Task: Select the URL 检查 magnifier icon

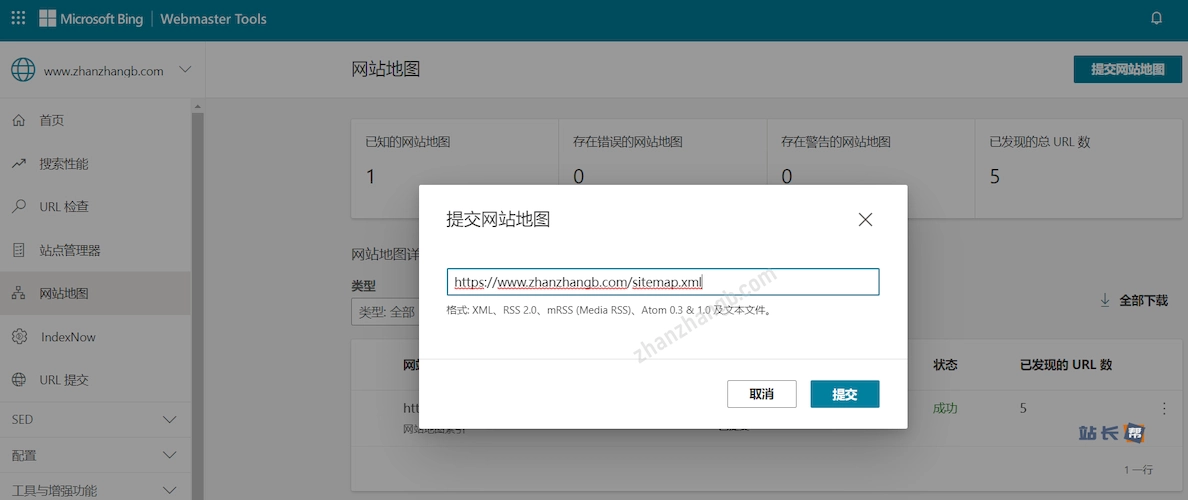Action: 19,207
